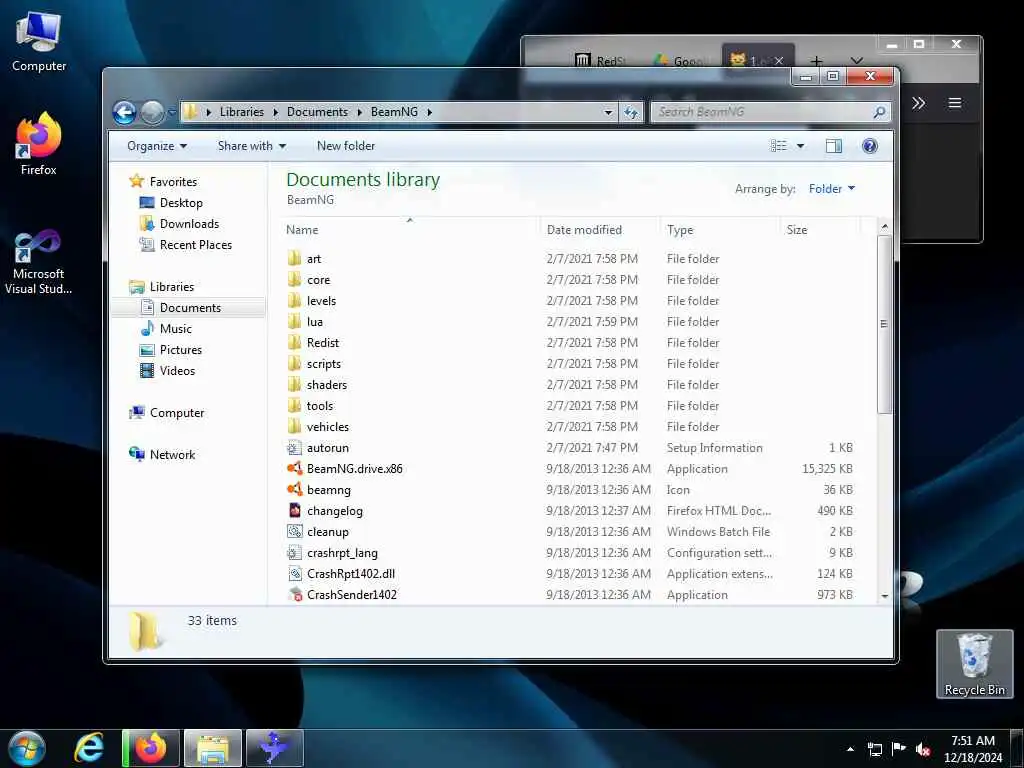Screen dimensions: 1024x768
Task: Launch Internet Explorer from the taskbar
Action: pos(89,748)
